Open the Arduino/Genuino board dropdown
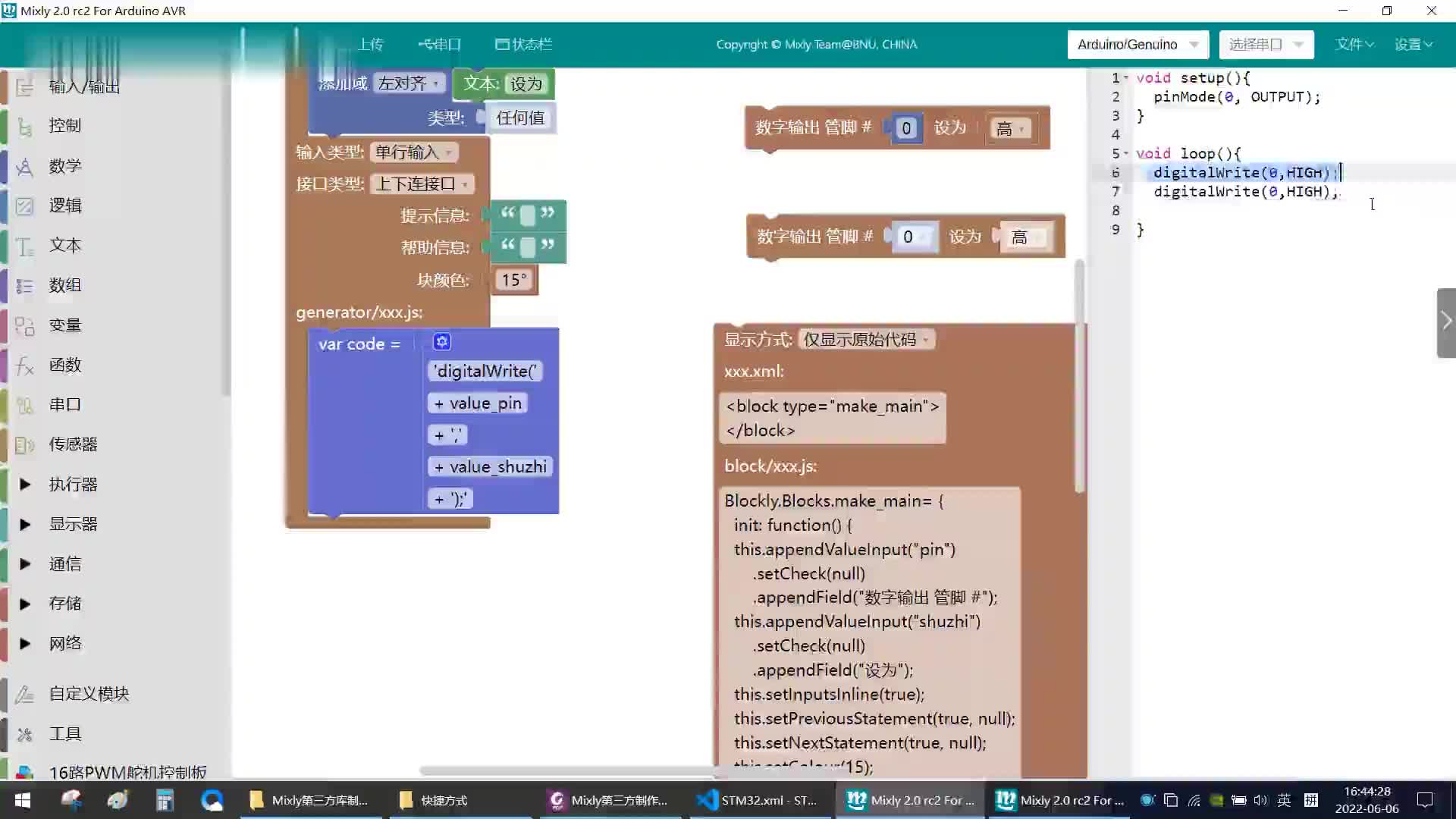 pos(1137,45)
